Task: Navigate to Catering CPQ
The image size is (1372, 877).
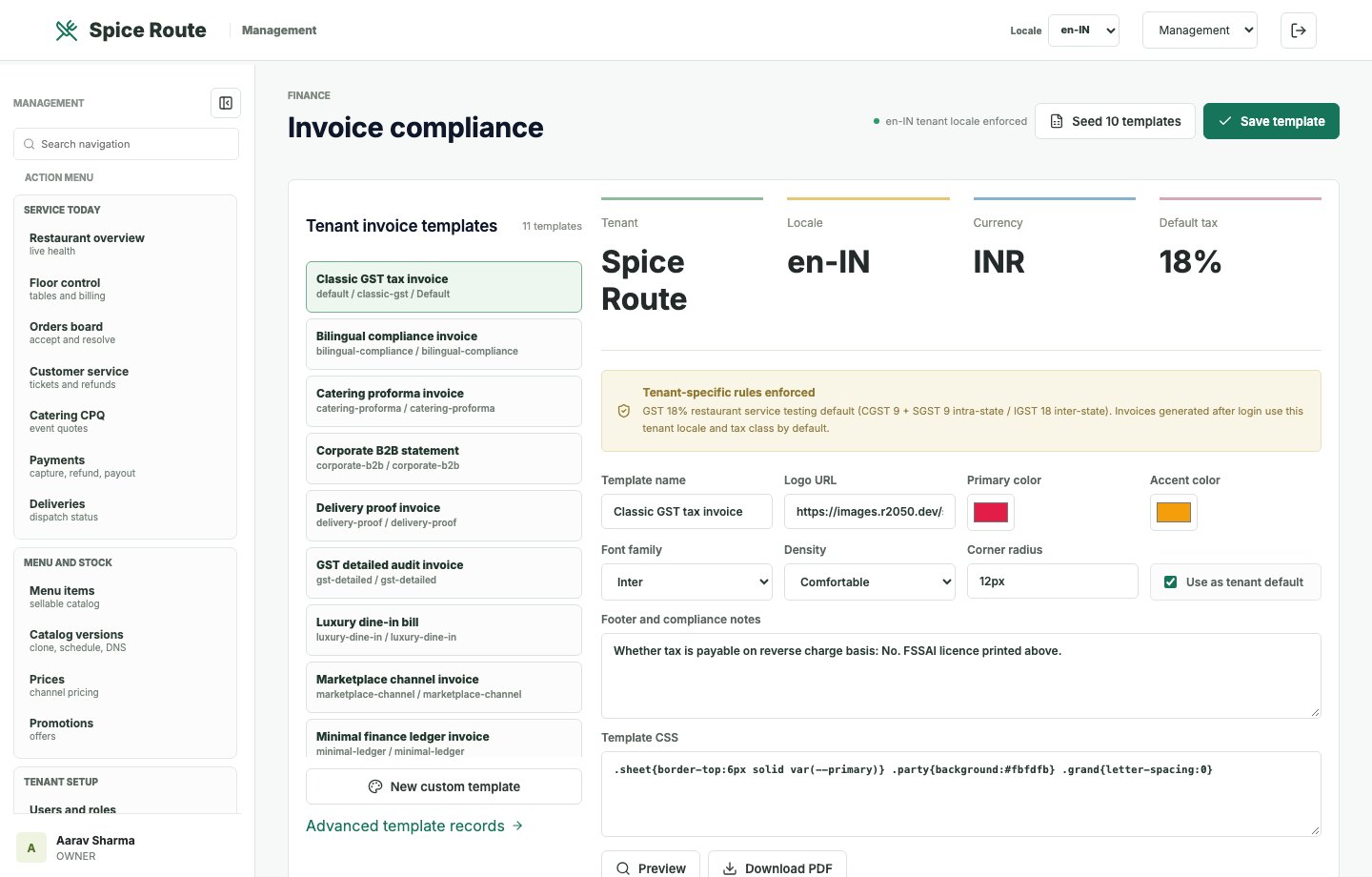Action: [125, 421]
